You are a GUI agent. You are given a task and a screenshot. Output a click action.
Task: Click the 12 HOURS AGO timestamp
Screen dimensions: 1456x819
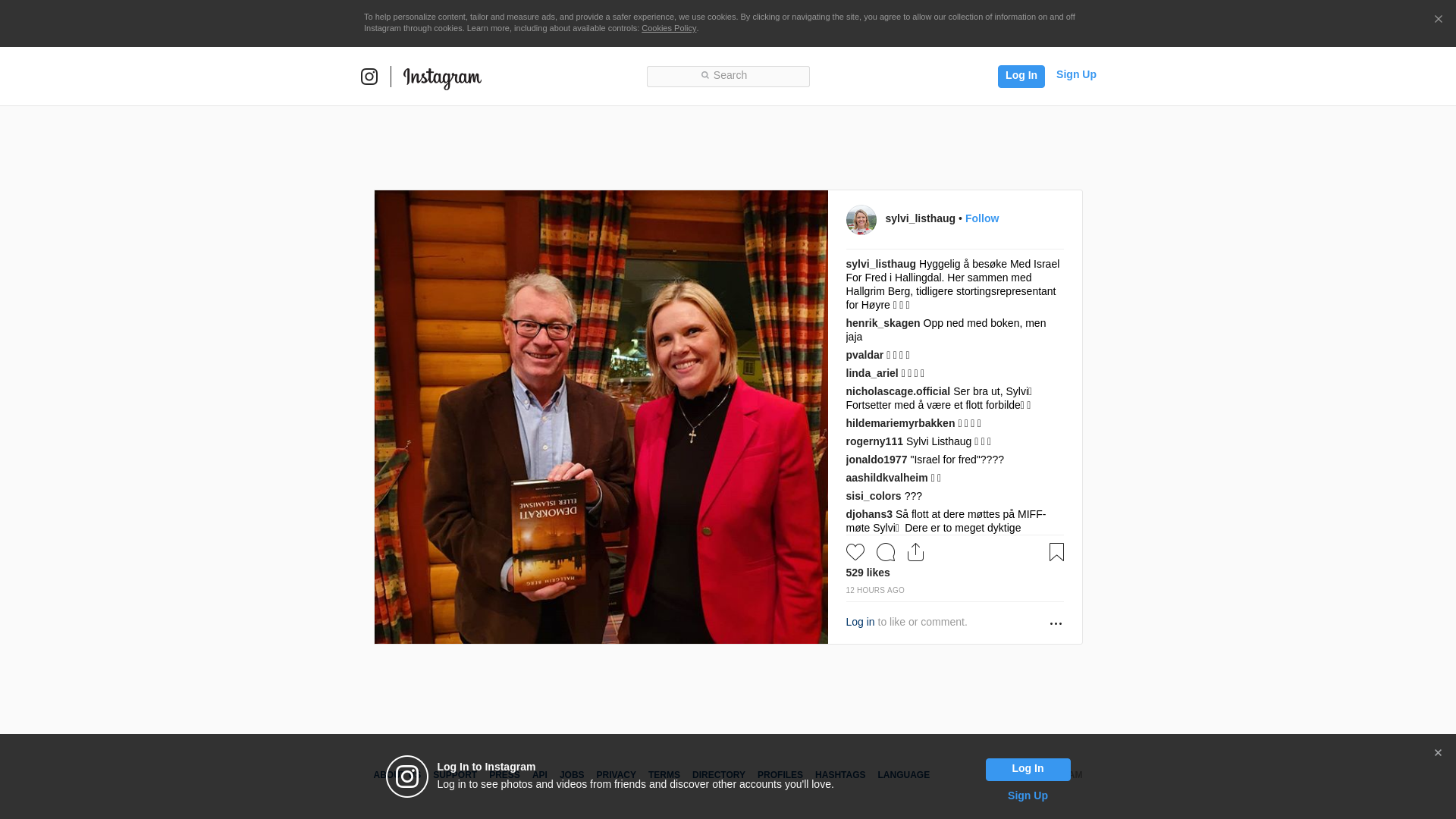875,590
